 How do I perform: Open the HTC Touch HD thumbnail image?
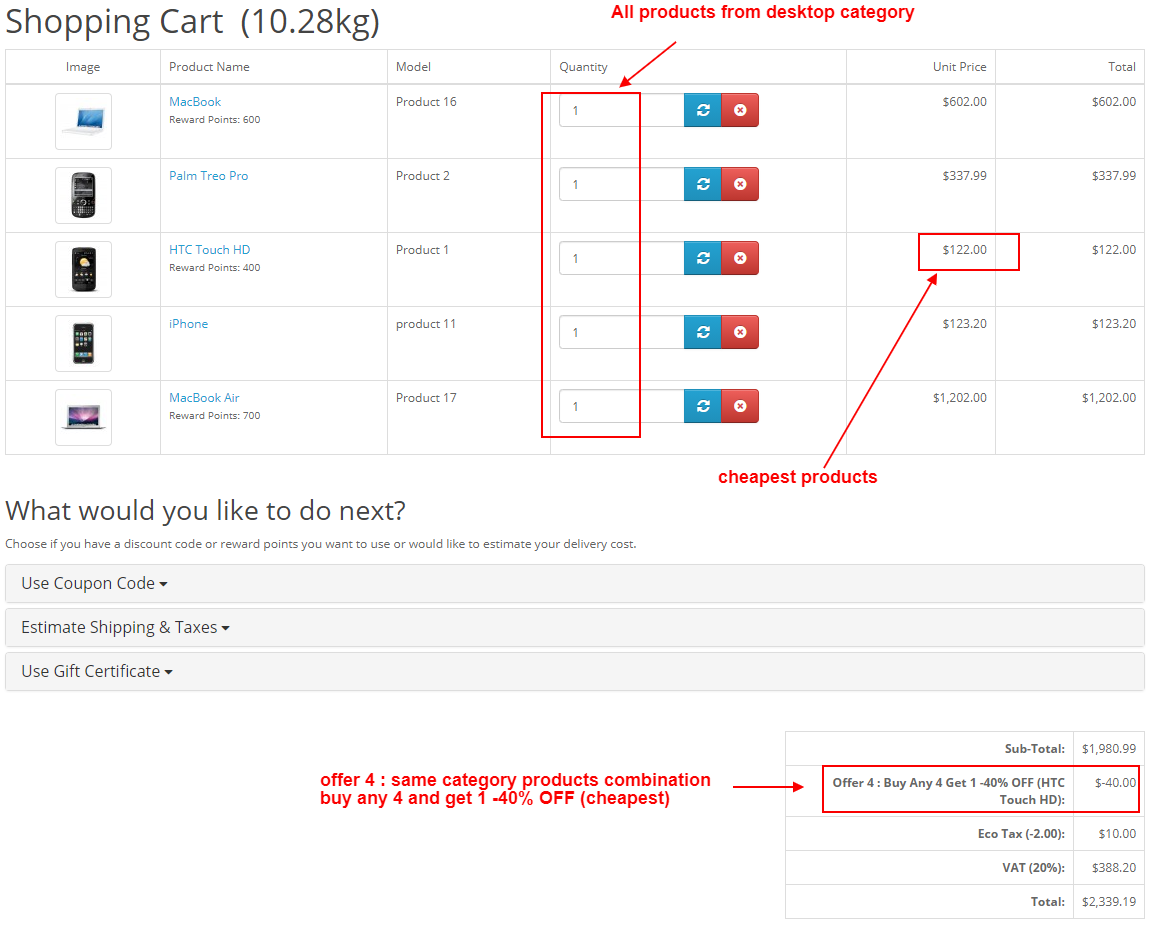point(84,270)
